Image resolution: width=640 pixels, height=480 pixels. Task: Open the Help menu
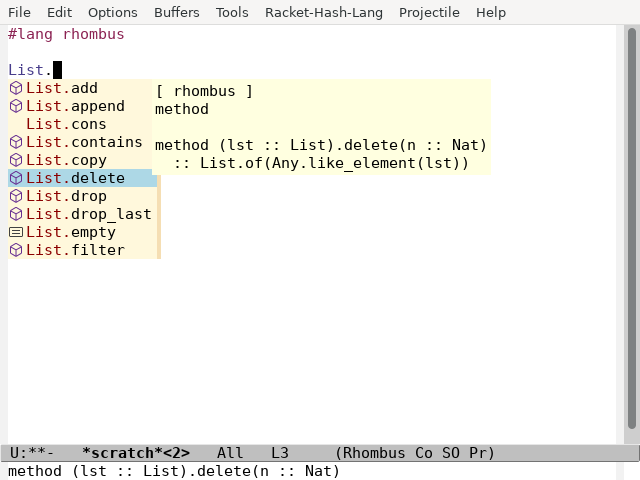point(491,12)
